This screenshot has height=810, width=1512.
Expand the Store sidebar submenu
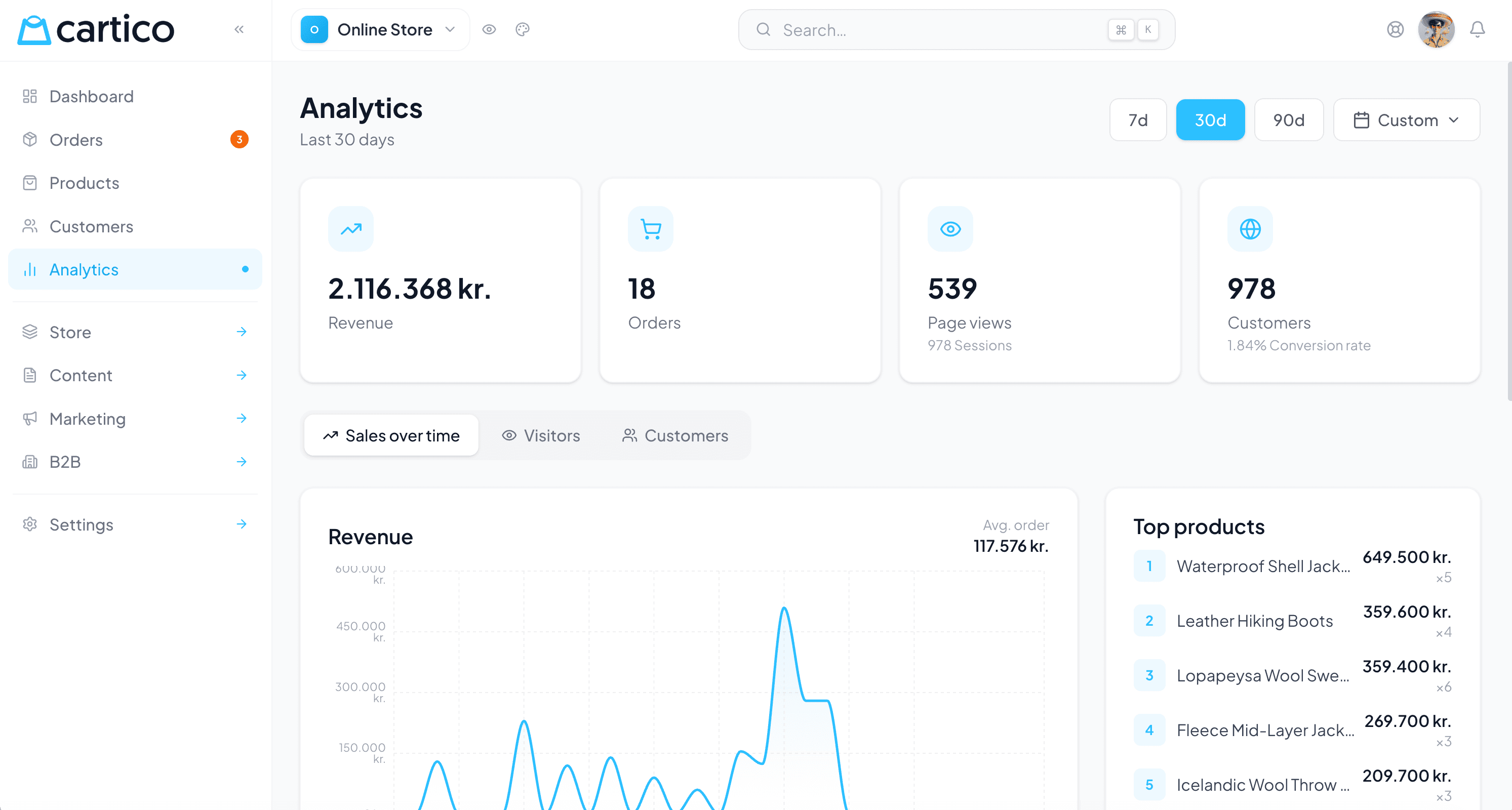pos(70,332)
